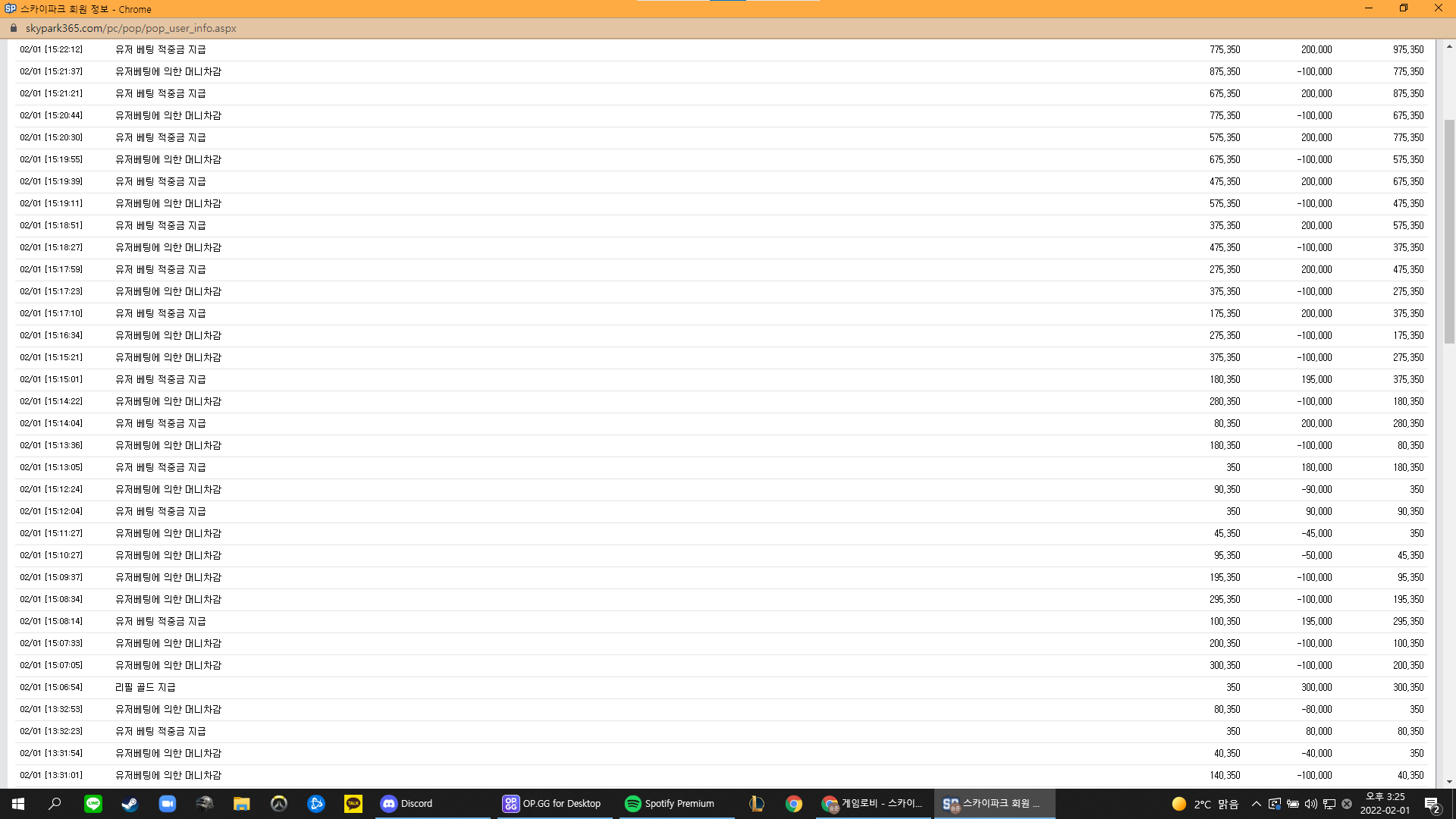The width and height of the screenshot is (1456, 819).
Task: Switch to OP.GG for Desktop
Action: (552, 804)
